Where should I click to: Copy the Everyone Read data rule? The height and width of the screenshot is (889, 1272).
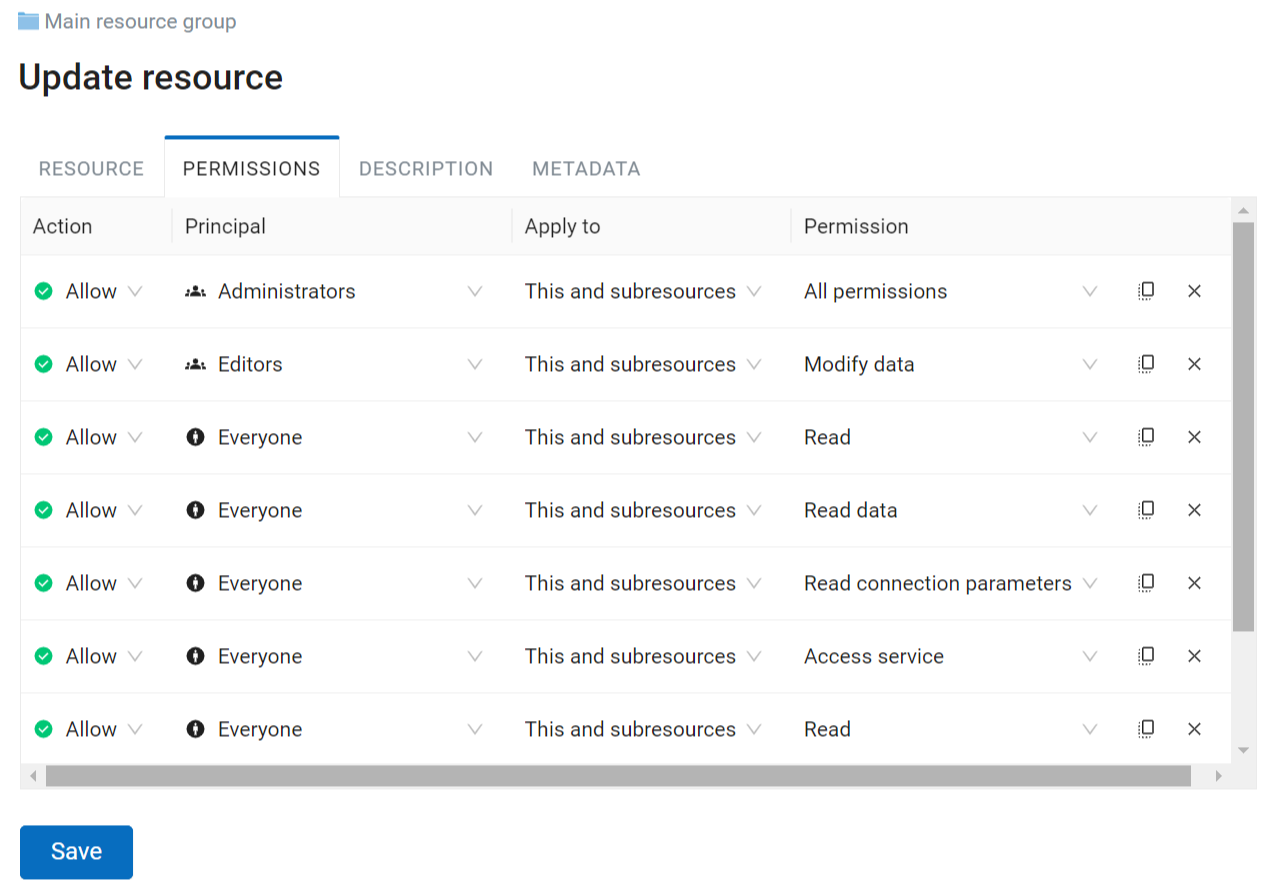coord(1146,510)
